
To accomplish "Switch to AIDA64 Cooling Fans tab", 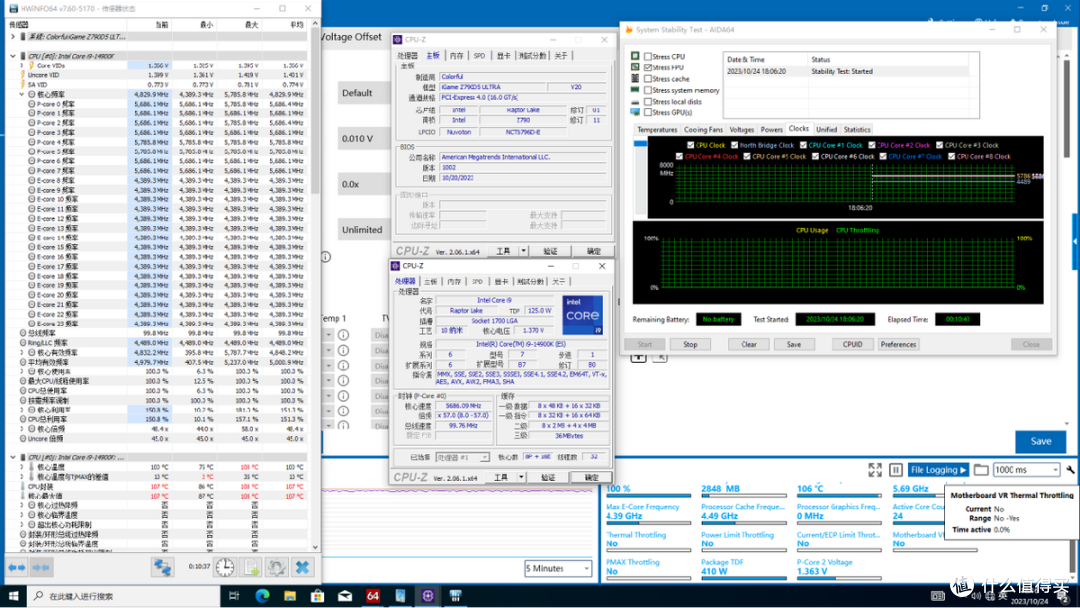I will point(703,129).
